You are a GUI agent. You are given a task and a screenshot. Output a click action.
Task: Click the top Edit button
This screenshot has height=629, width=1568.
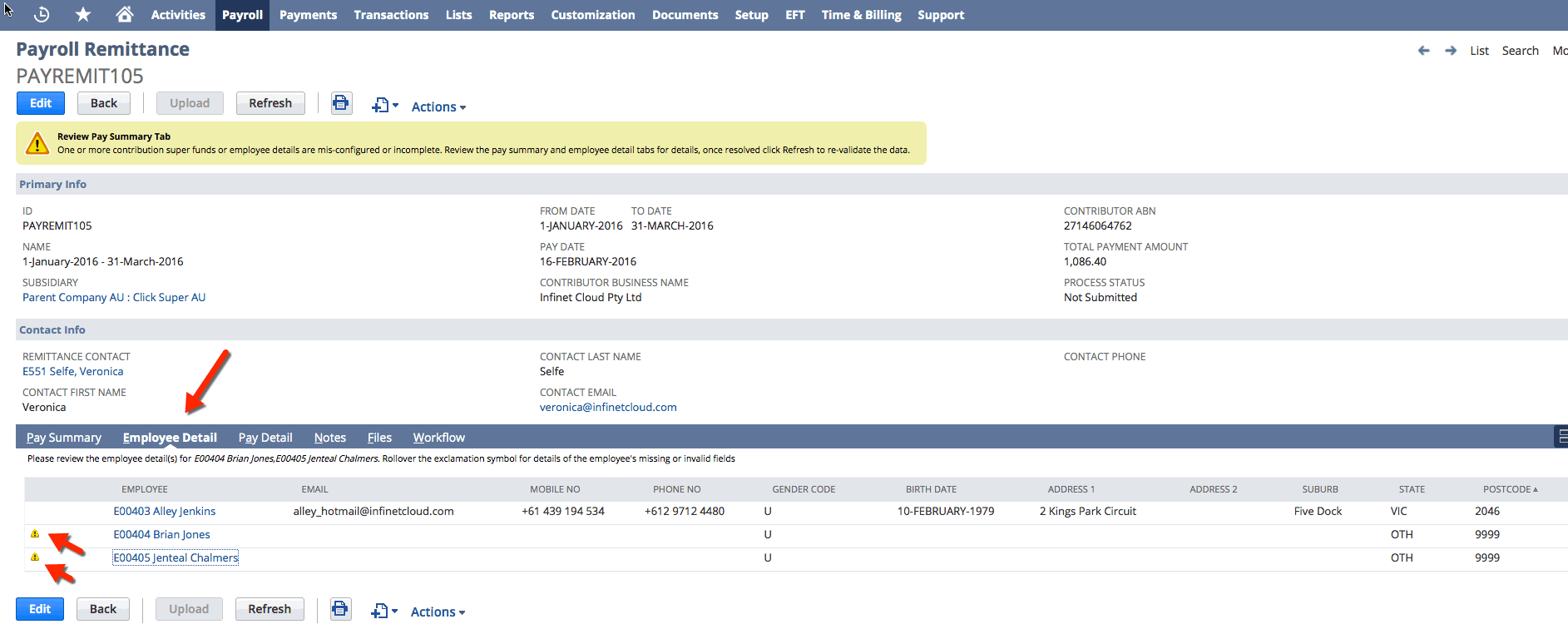click(41, 103)
